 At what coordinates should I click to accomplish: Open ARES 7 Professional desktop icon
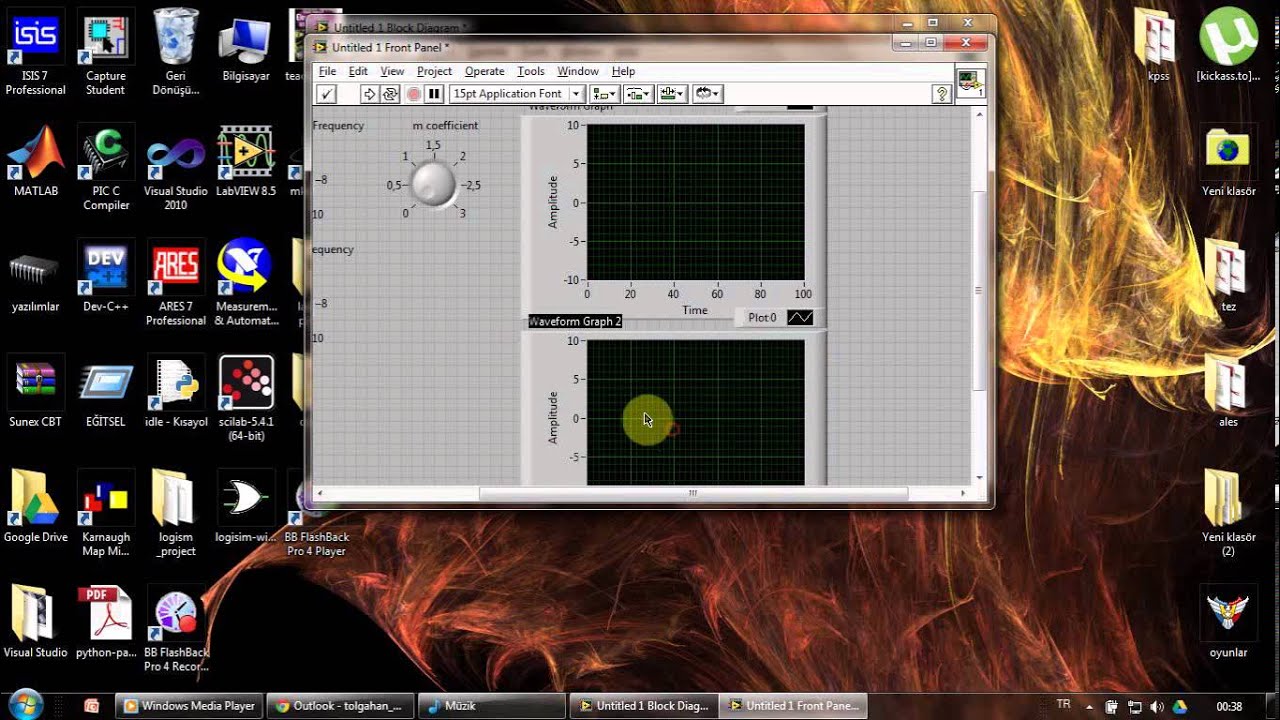click(175, 284)
